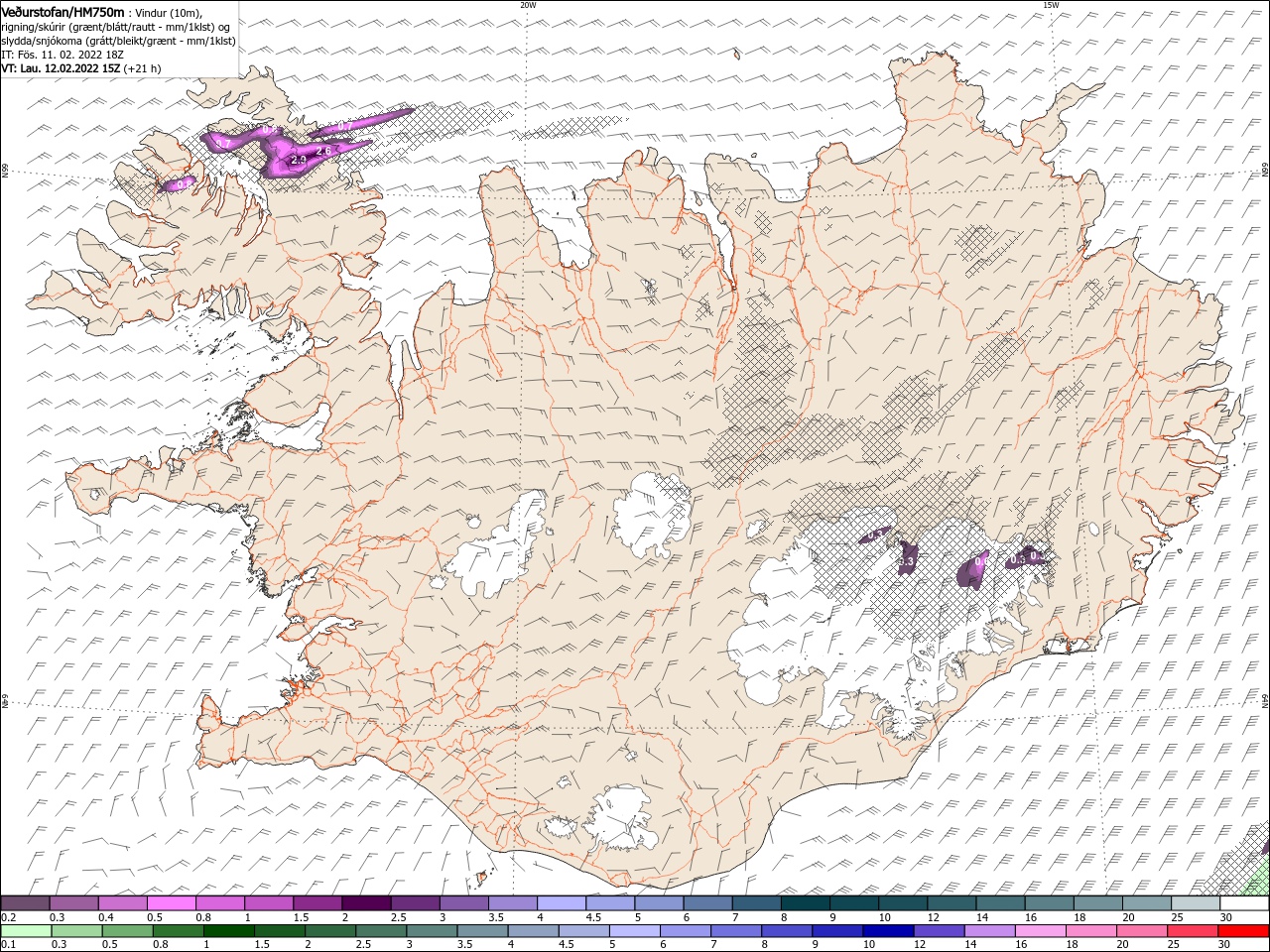The width and height of the screenshot is (1270, 952).
Task: Click the valid time line 'VT: Lau. 12.02.2022 15Z'
Action: [61, 68]
